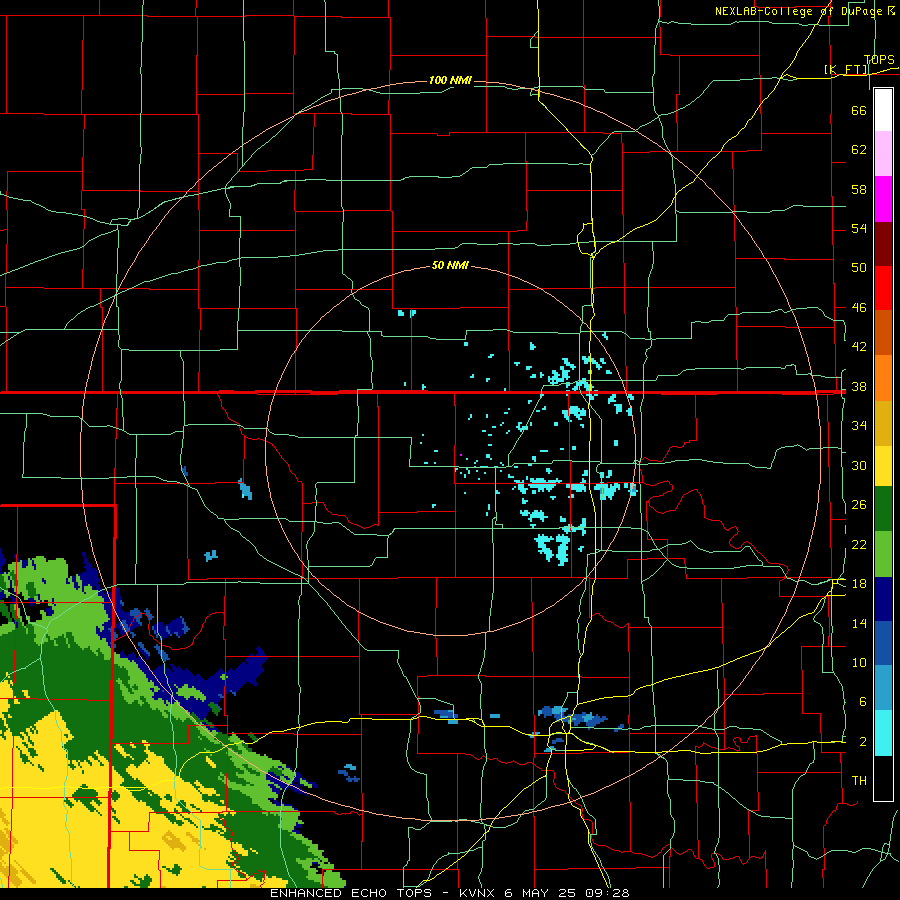Click the black TH legend swatch

[x=883, y=778]
